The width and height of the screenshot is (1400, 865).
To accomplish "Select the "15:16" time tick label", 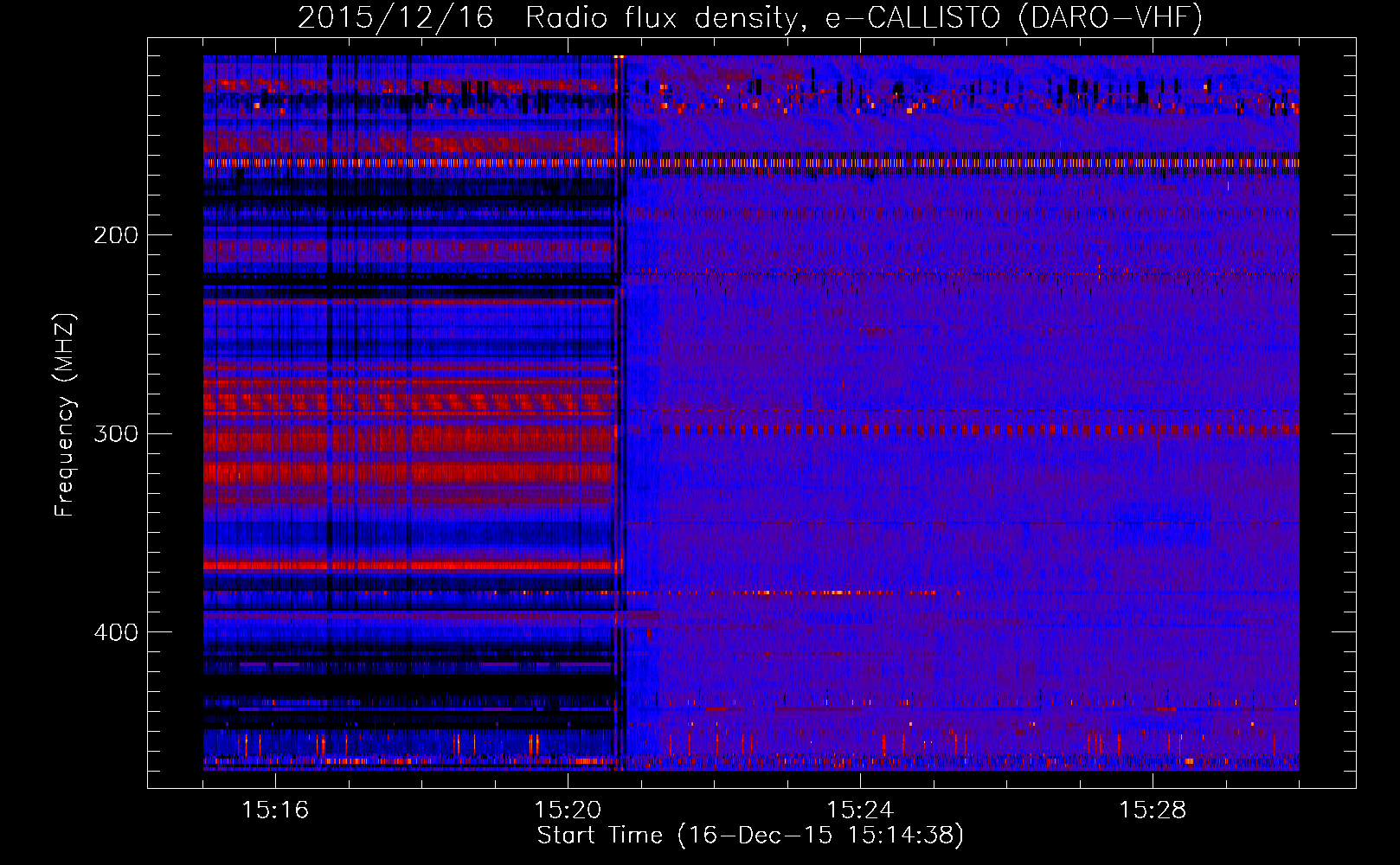I will coord(275,810).
